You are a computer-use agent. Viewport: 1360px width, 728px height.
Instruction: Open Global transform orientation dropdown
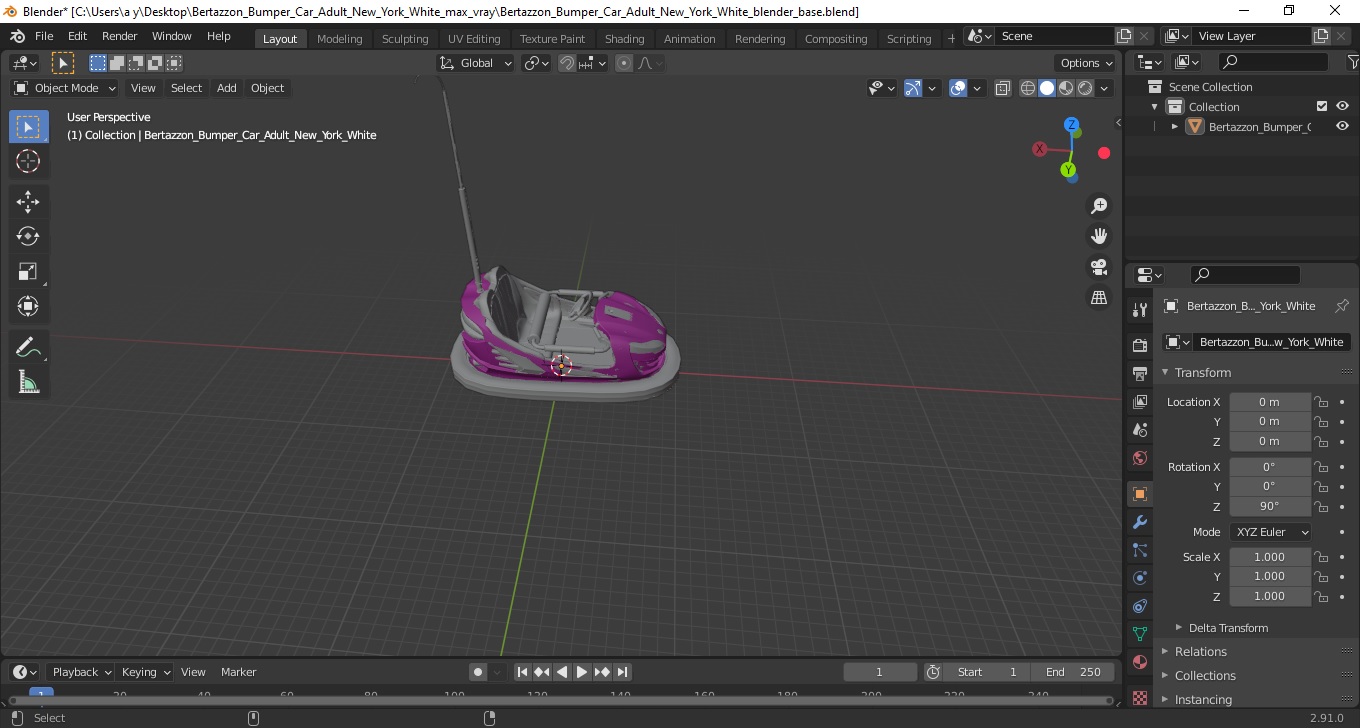(x=476, y=63)
